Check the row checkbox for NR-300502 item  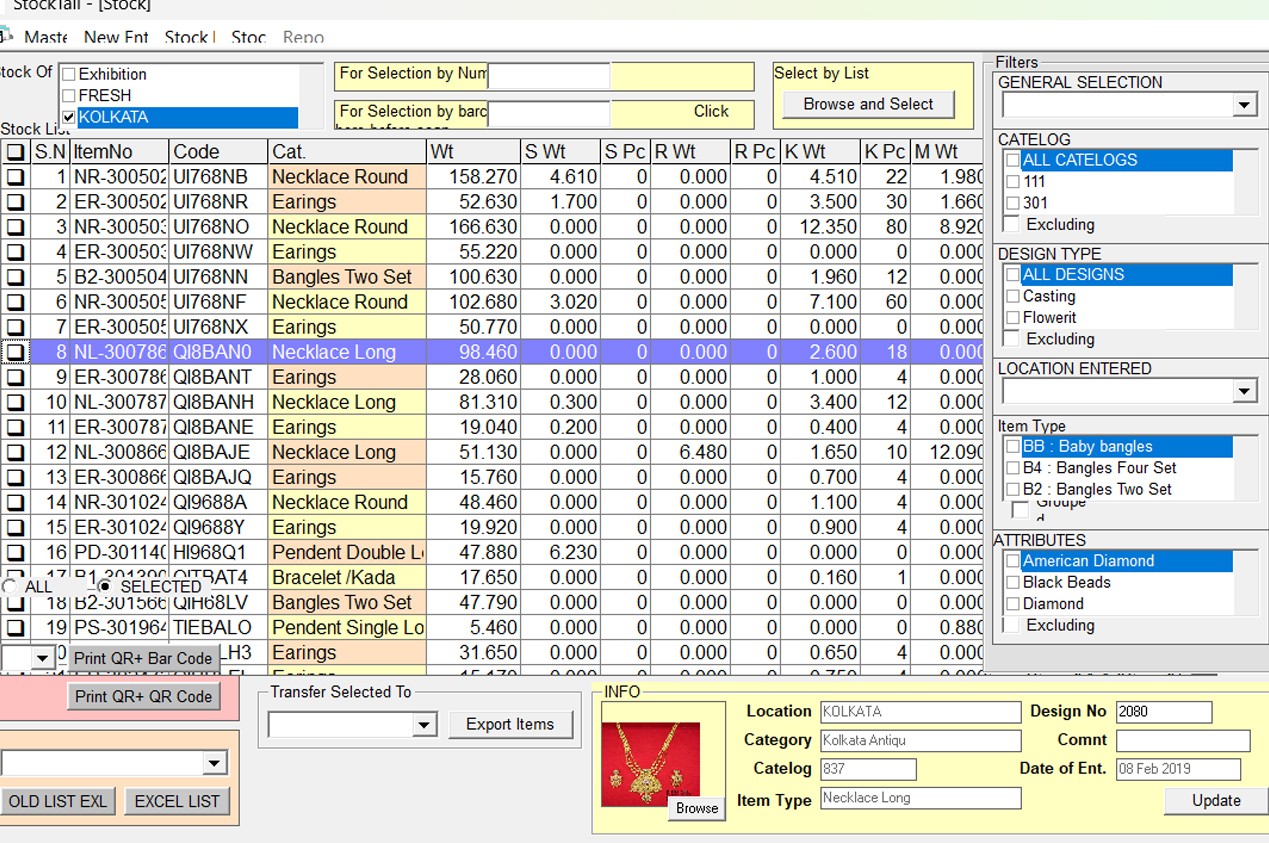[x=15, y=177]
